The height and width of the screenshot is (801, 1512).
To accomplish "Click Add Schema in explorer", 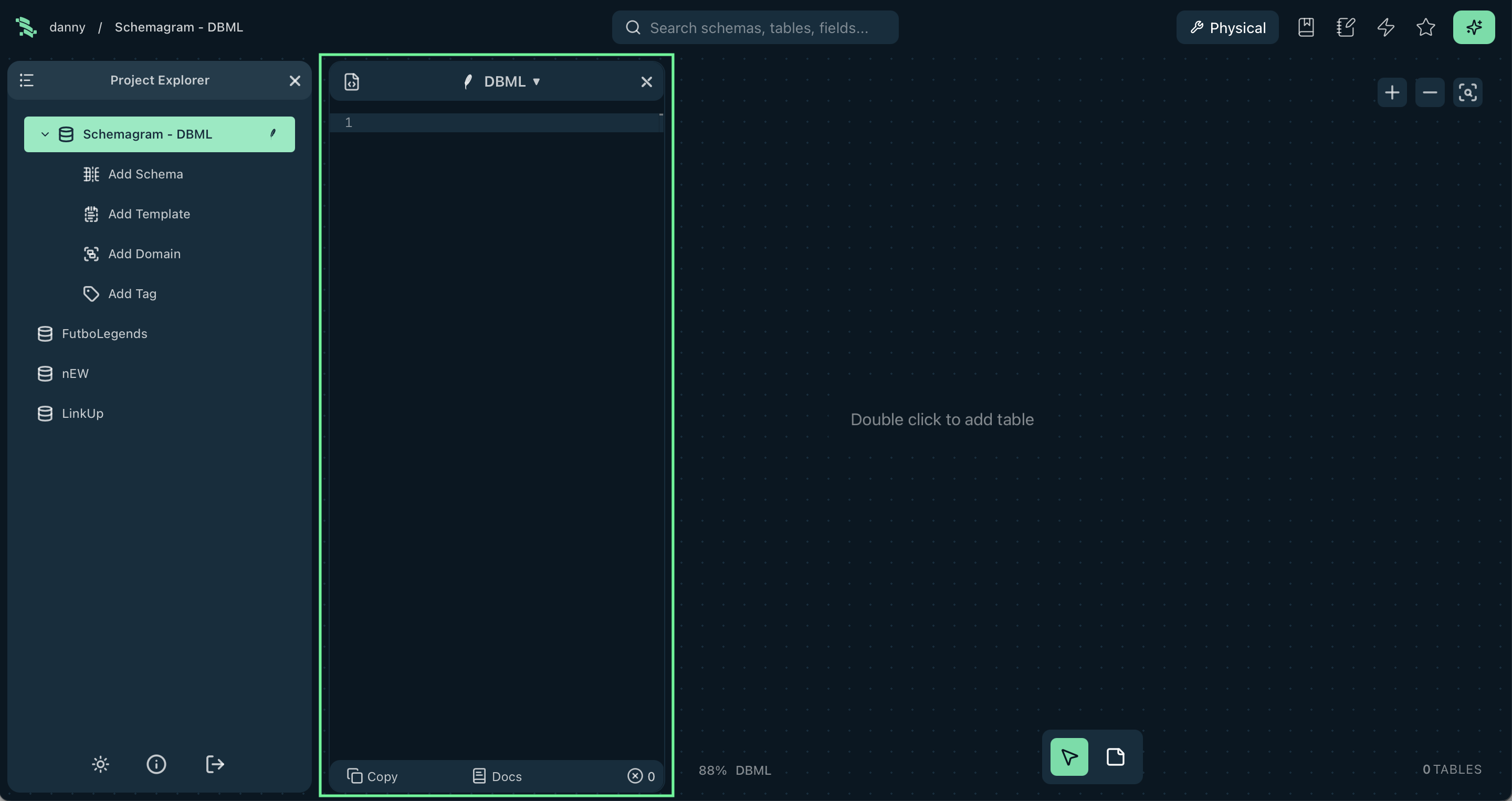I will pyautogui.click(x=145, y=174).
